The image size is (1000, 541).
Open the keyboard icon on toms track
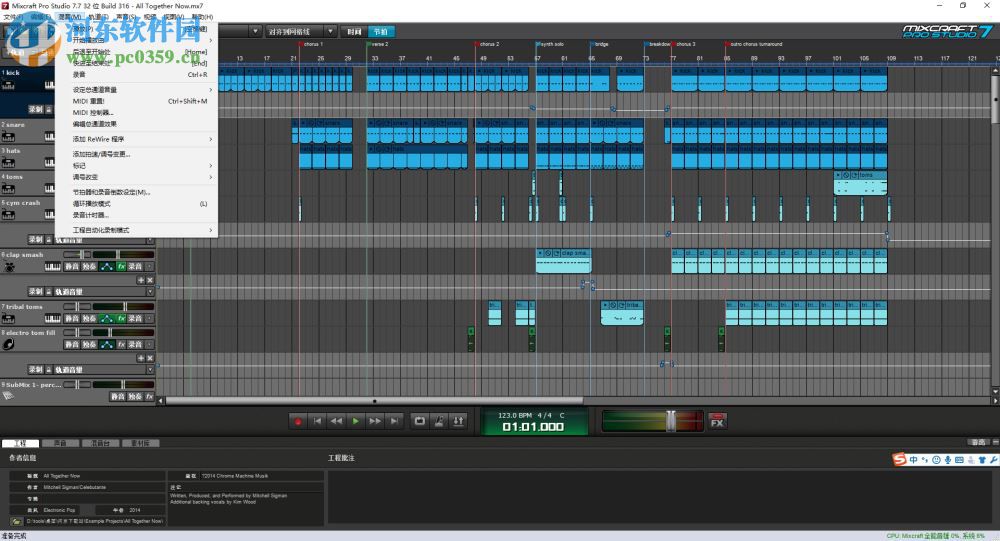pos(49,189)
